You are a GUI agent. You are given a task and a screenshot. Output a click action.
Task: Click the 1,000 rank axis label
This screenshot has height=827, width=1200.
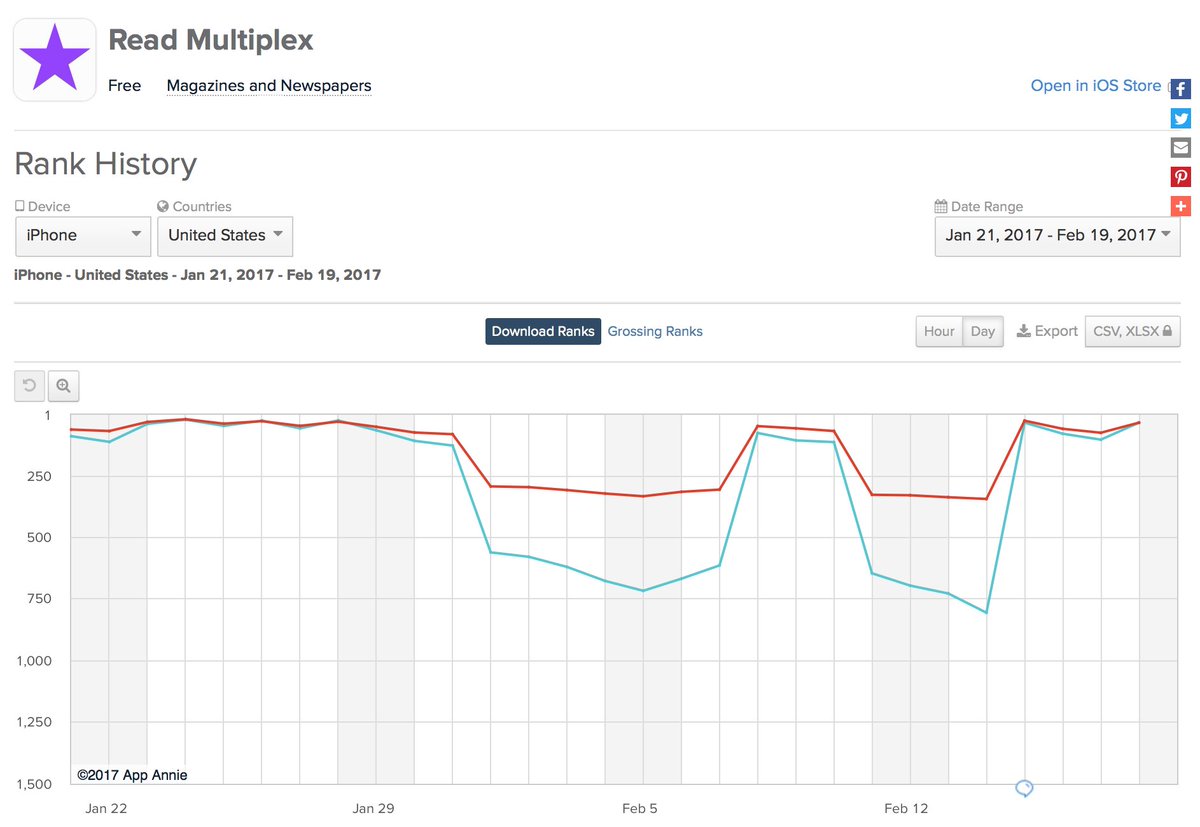pos(35,661)
